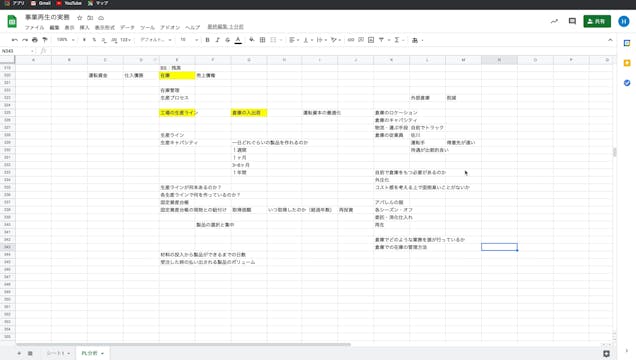Print the spreadsheet
Viewport: 636px width, 360px height.
[x=35, y=40]
